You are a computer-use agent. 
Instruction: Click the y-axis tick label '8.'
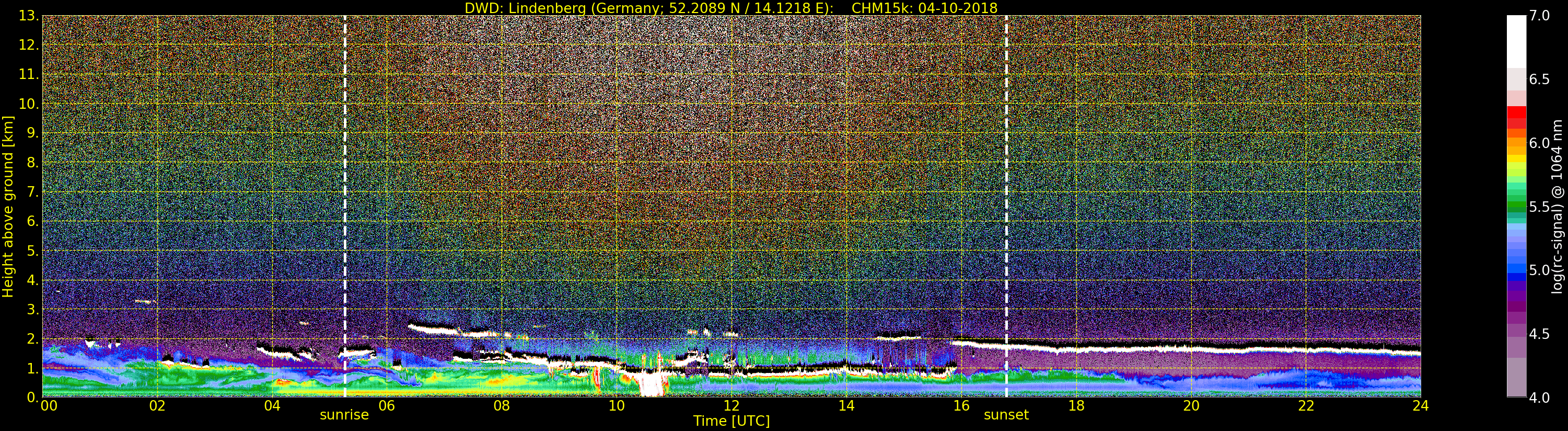[33, 163]
